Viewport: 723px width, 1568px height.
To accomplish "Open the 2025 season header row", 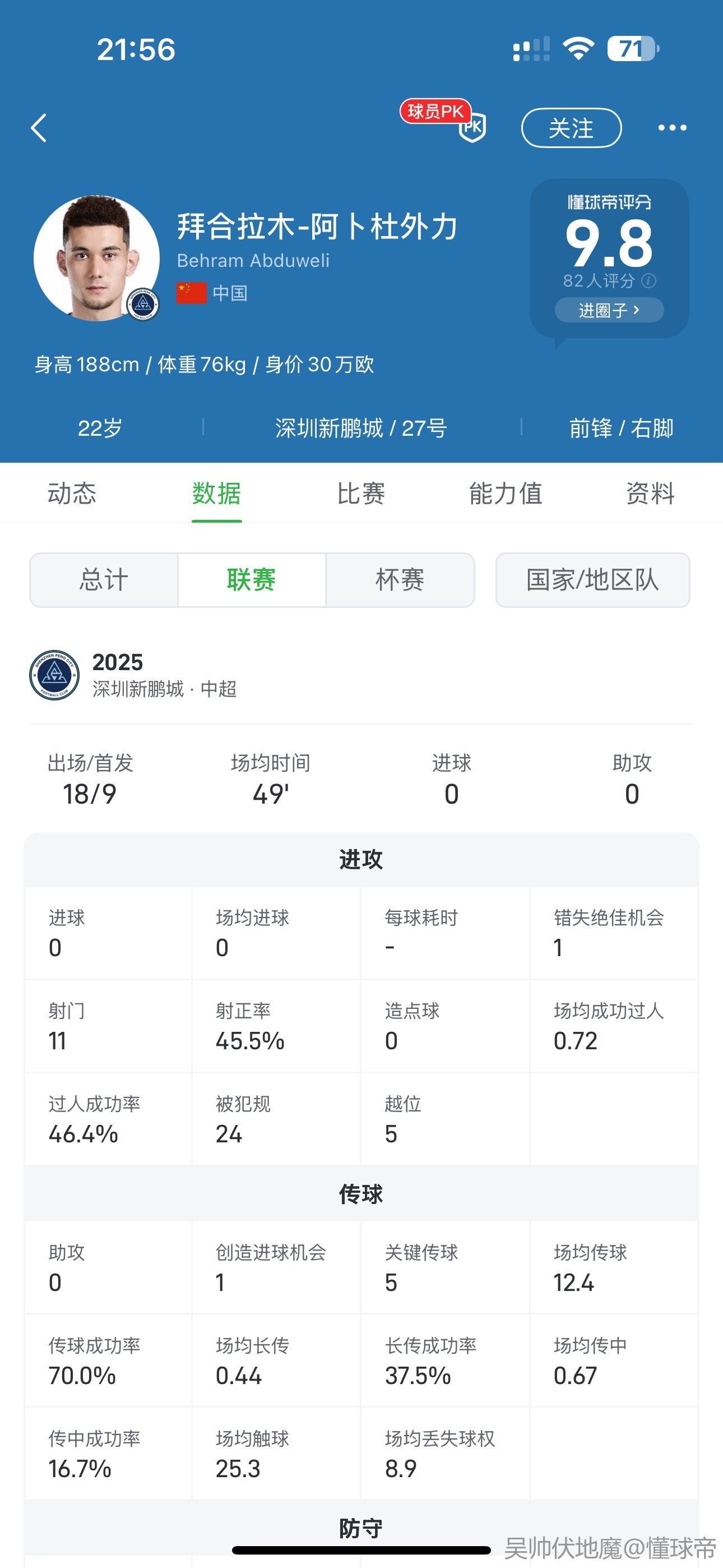I will point(164,675).
